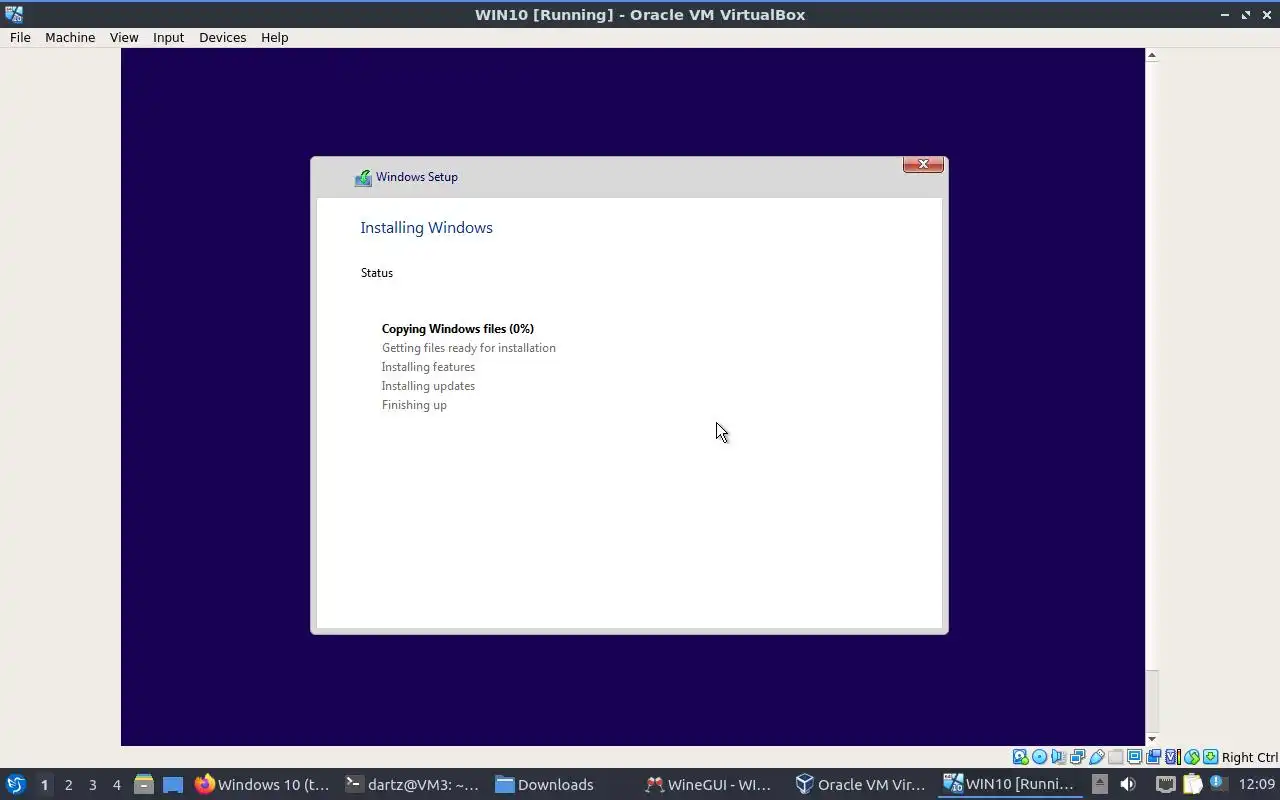The image size is (1280, 800).
Task: Click the Windows Setup title icon
Action: tap(363, 178)
